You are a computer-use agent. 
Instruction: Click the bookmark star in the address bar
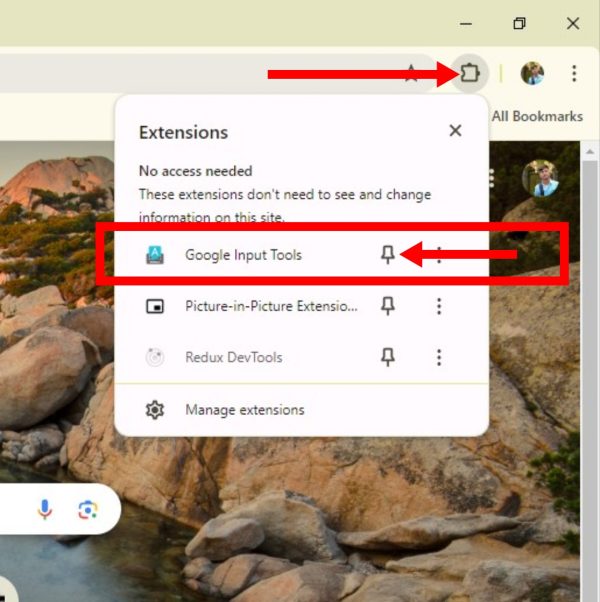click(412, 73)
